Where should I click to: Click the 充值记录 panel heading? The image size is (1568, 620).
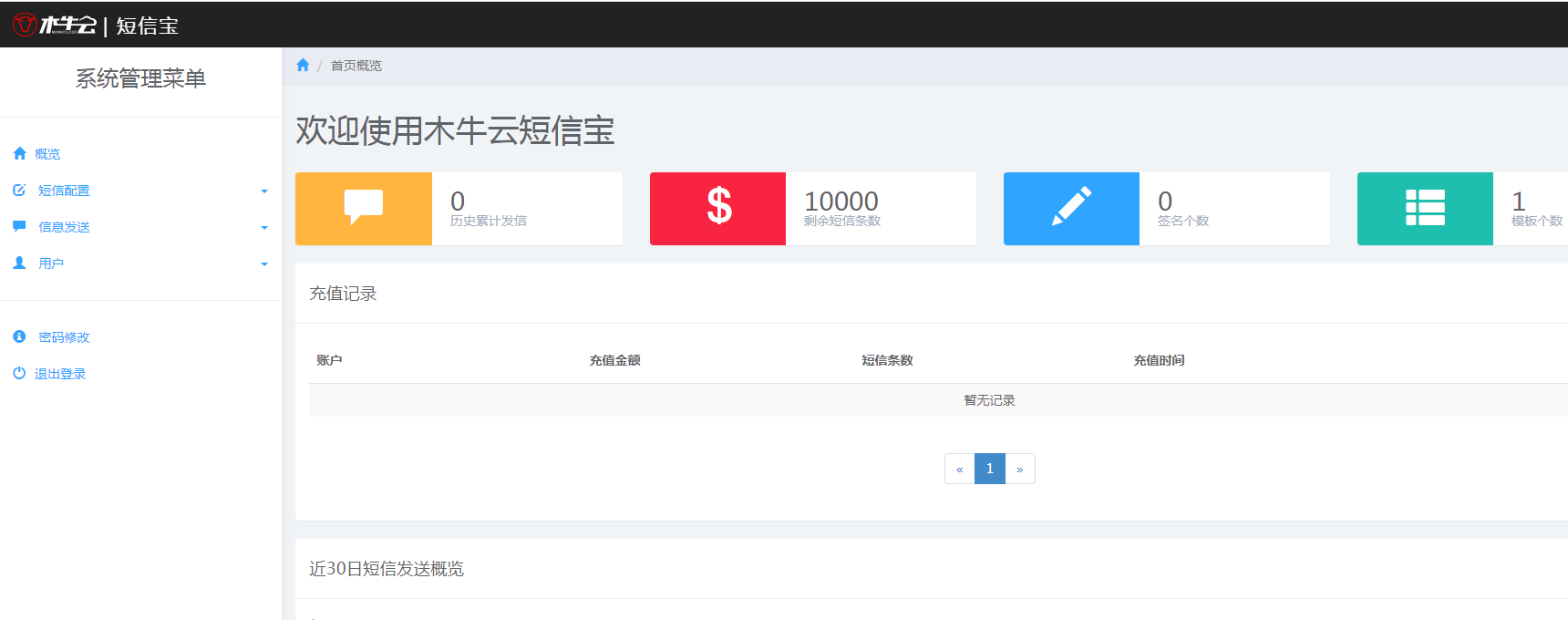tap(343, 294)
